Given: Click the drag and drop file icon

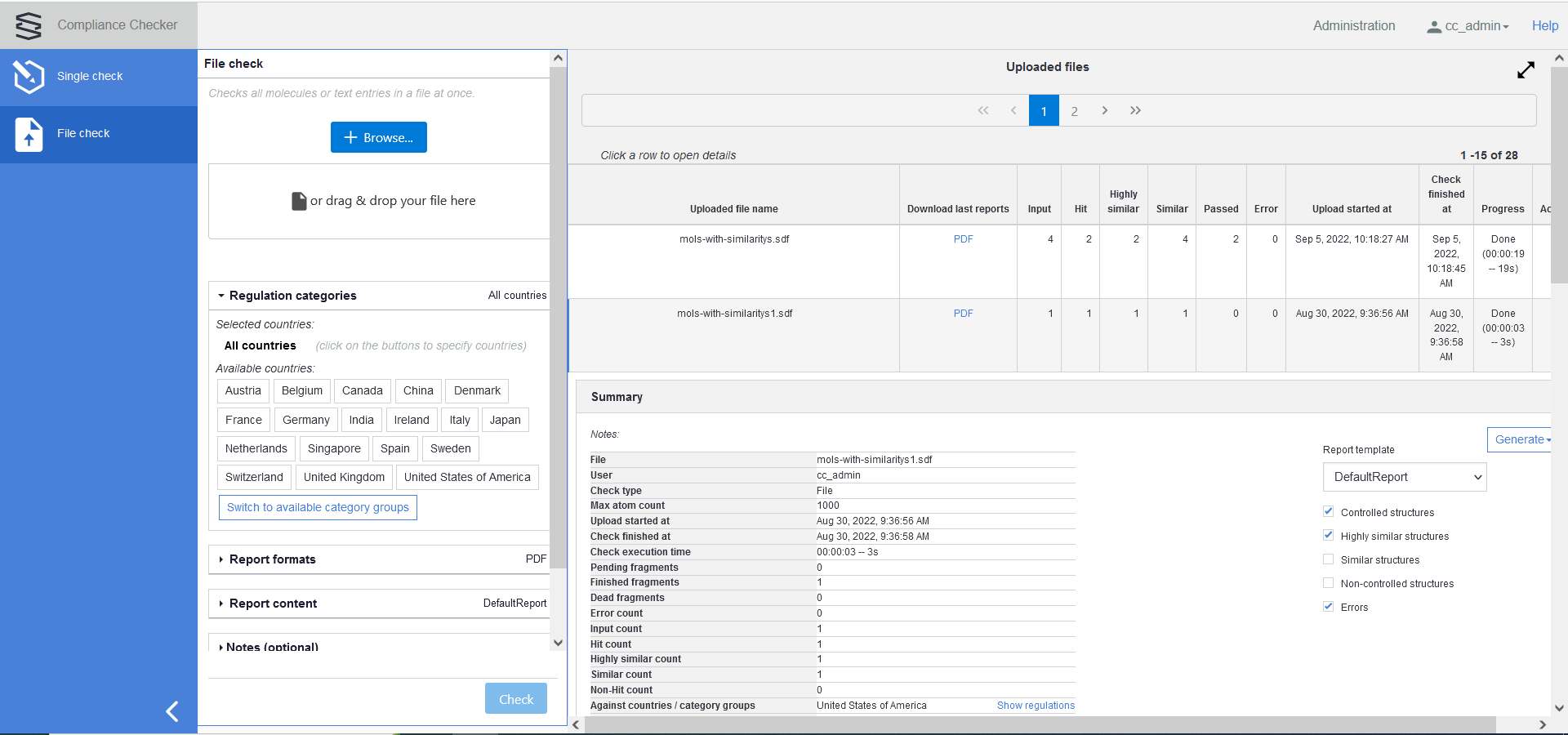Looking at the screenshot, I should click(298, 200).
